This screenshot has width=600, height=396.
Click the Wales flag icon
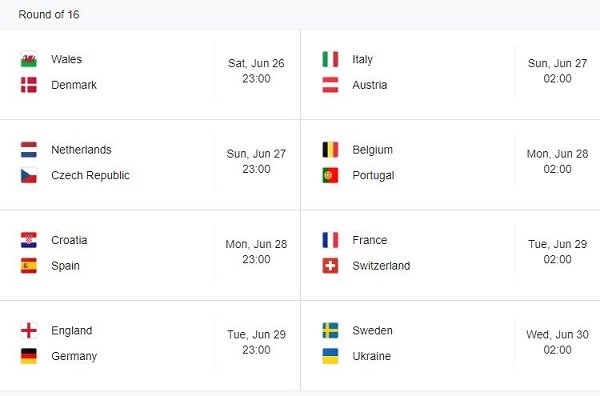tap(29, 59)
